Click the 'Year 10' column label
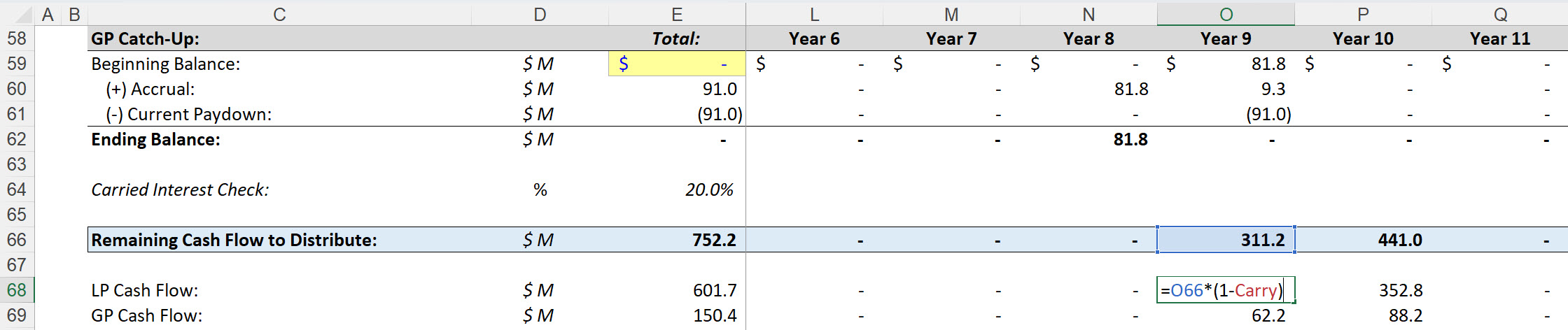Screen dimensions: 1568x330 pyautogui.click(x=1363, y=38)
